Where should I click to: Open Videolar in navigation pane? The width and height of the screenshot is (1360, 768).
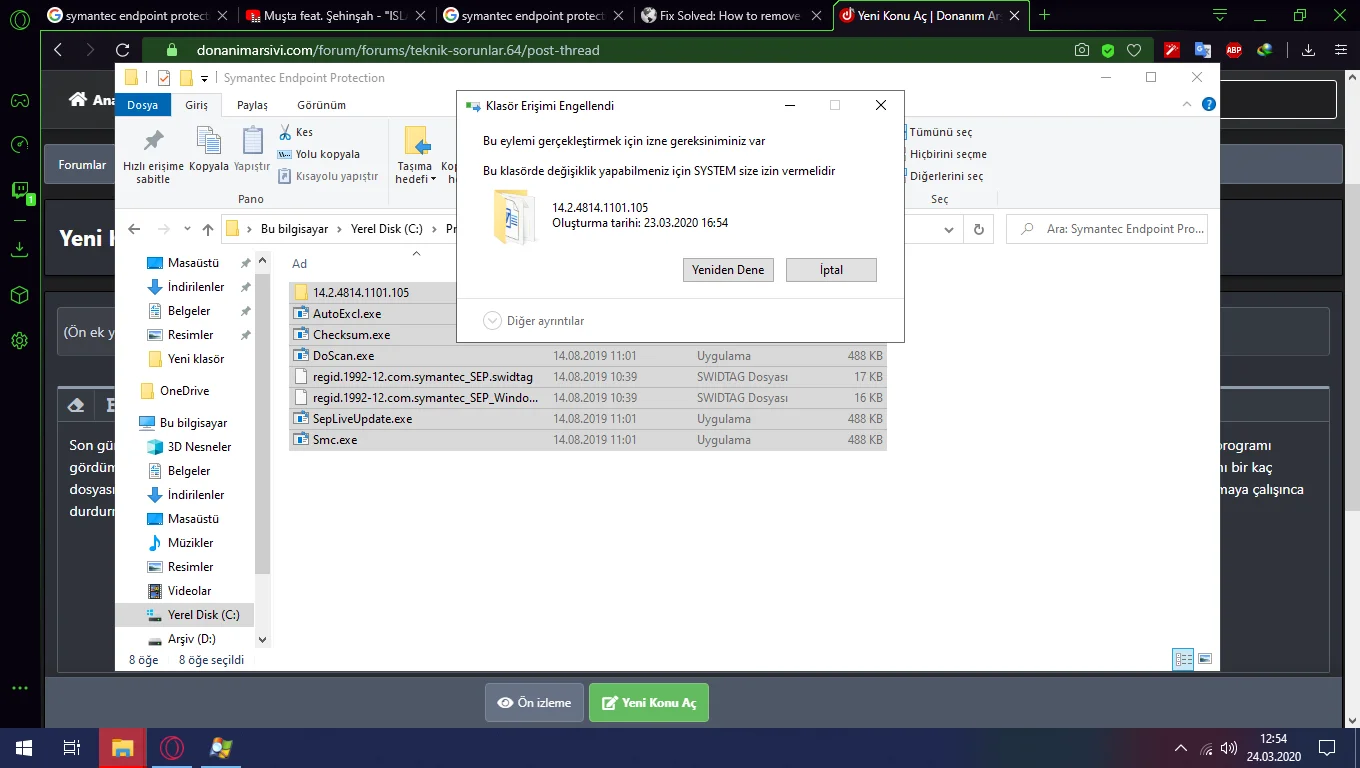pos(189,591)
